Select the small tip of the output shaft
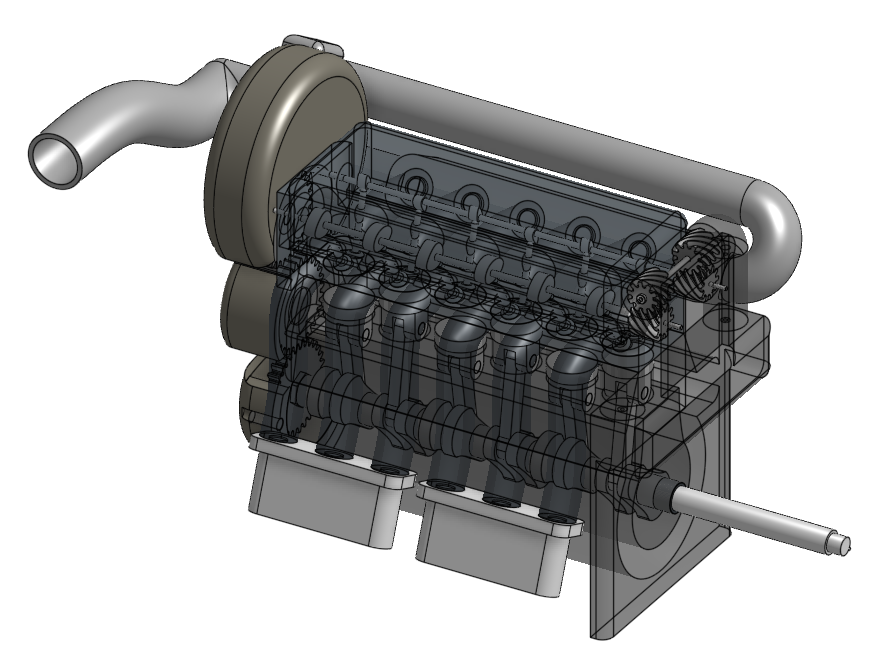The width and height of the screenshot is (870, 649). 841,544
